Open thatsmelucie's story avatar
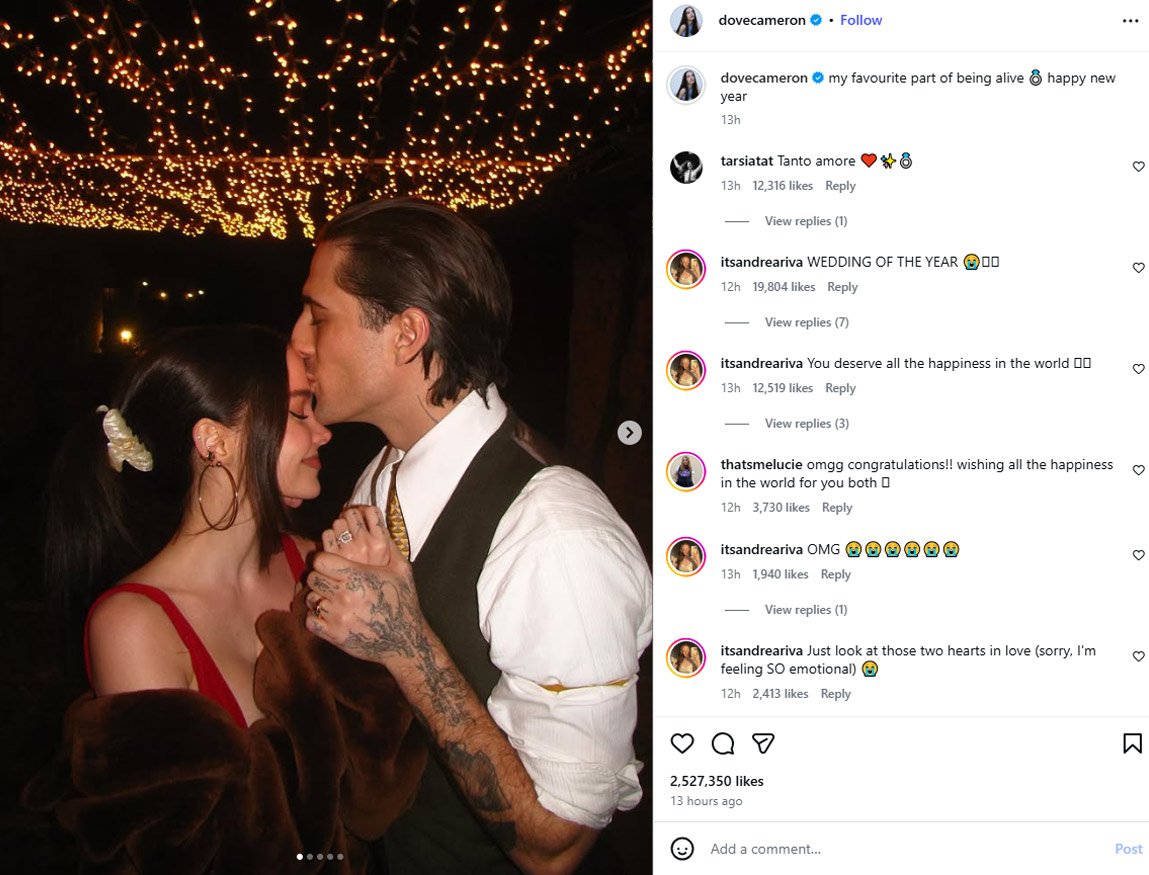1149x875 pixels. coord(686,471)
